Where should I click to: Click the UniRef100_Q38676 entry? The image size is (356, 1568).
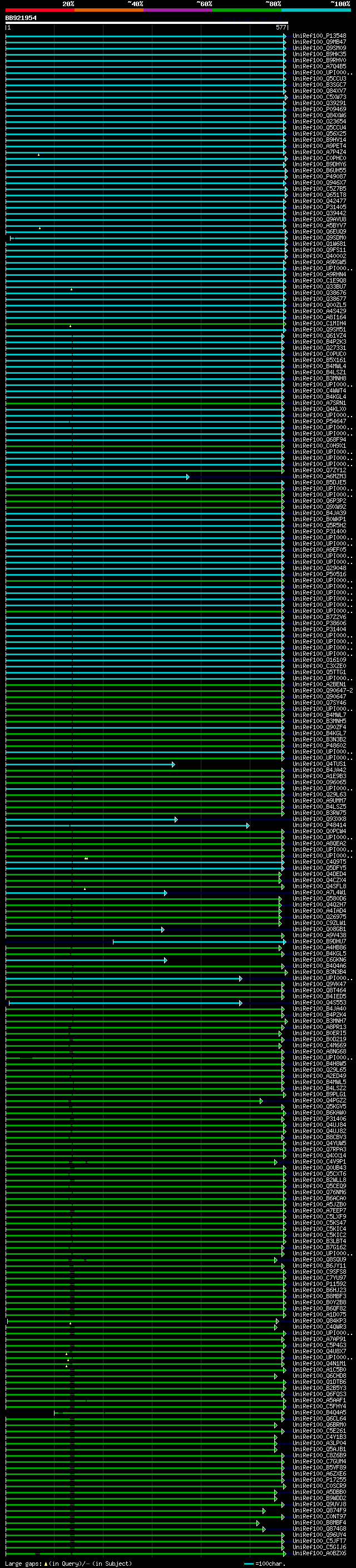click(x=319, y=293)
